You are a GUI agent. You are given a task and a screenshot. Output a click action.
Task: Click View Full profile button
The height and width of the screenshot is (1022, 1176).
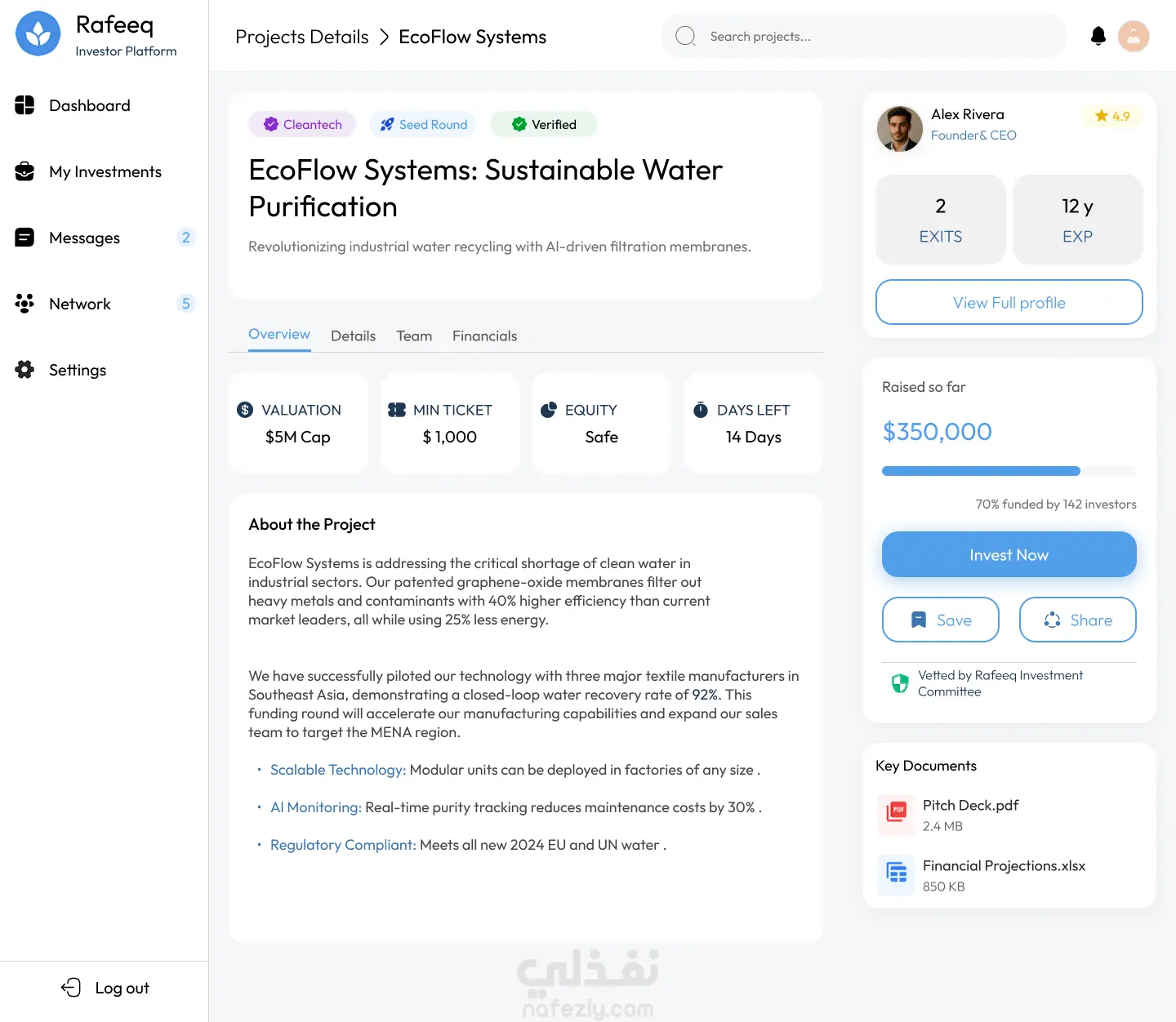click(x=1009, y=303)
